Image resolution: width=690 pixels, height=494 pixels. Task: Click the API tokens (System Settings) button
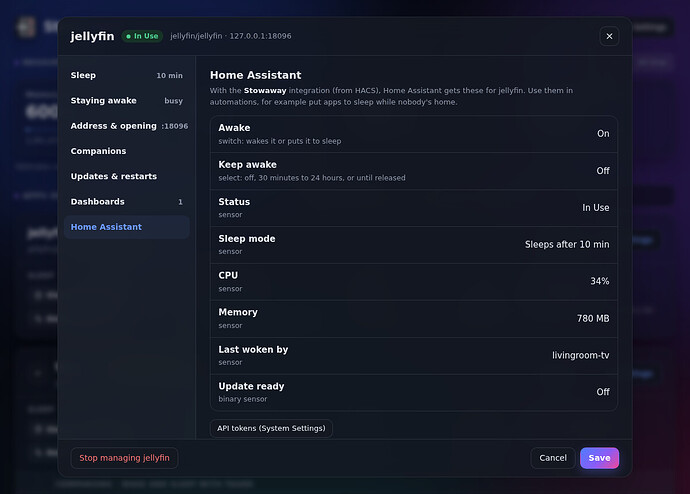(x=271, y=428)
